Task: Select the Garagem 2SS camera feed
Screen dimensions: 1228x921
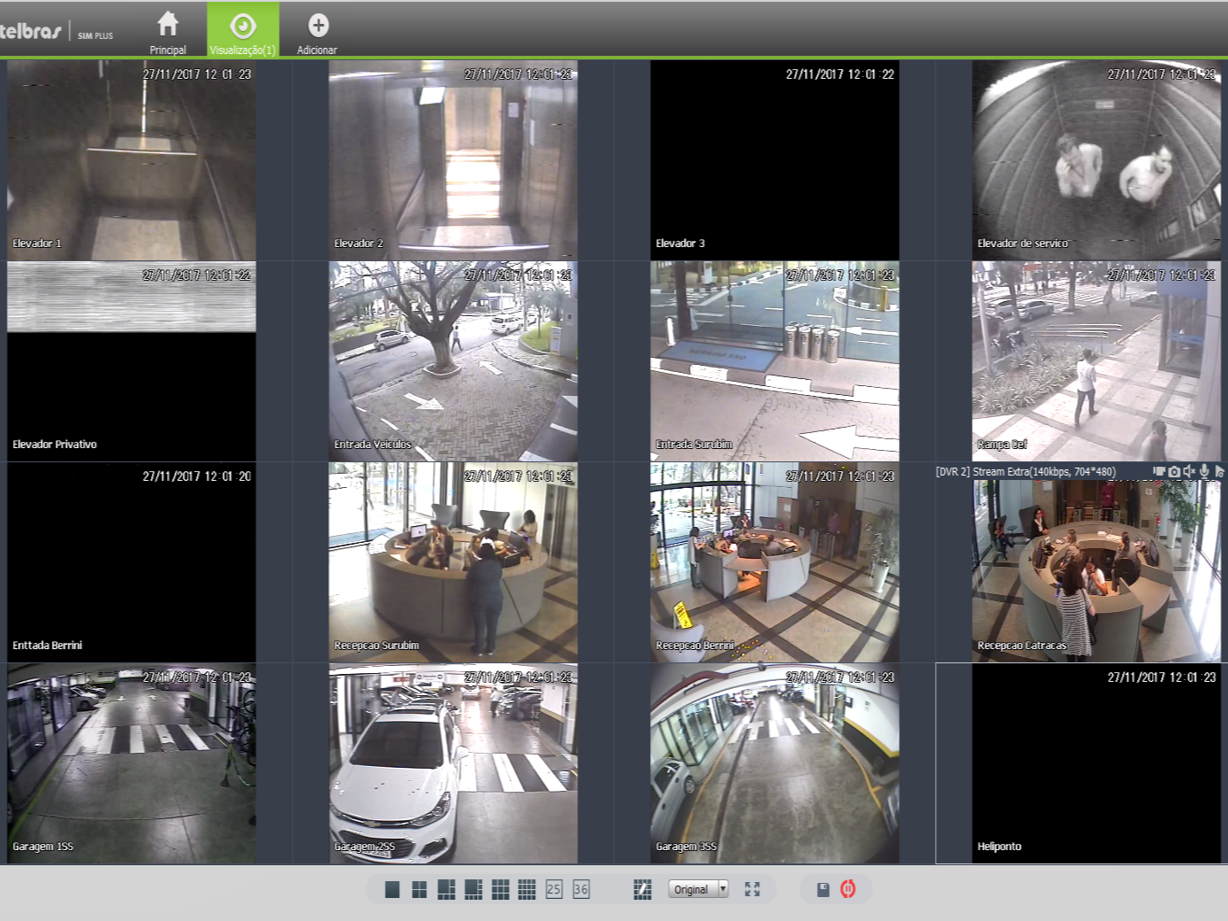Action: [x=453, y=763]
